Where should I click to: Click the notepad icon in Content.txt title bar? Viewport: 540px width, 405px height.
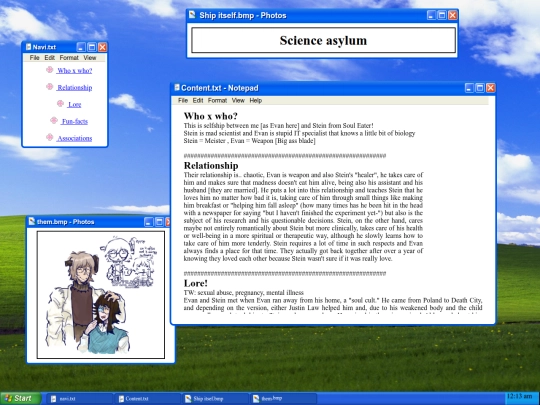click(177, 87)
